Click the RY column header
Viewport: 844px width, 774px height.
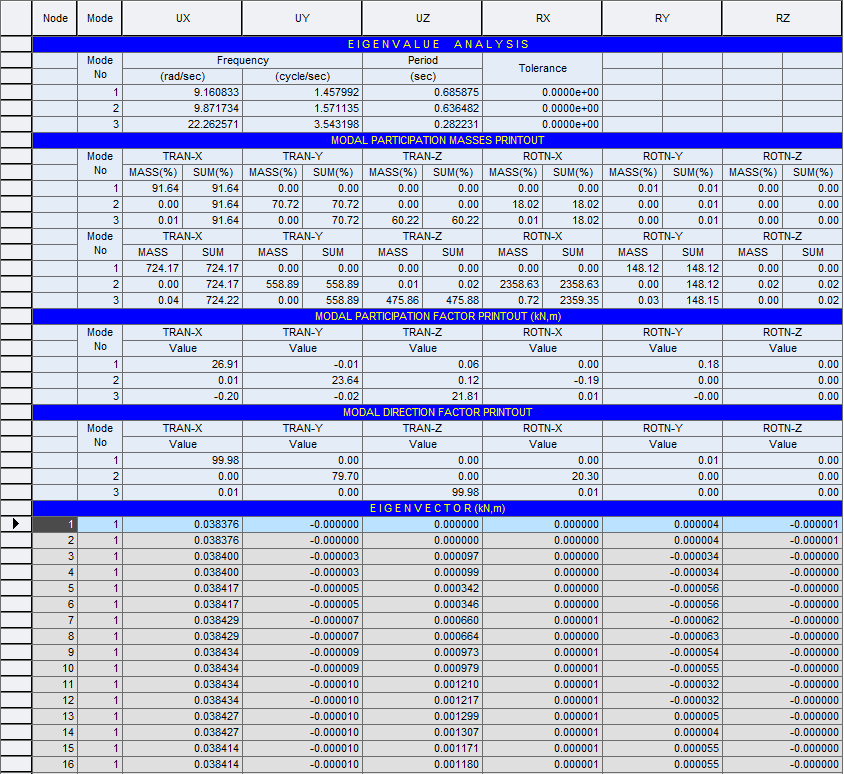(662, 18)
